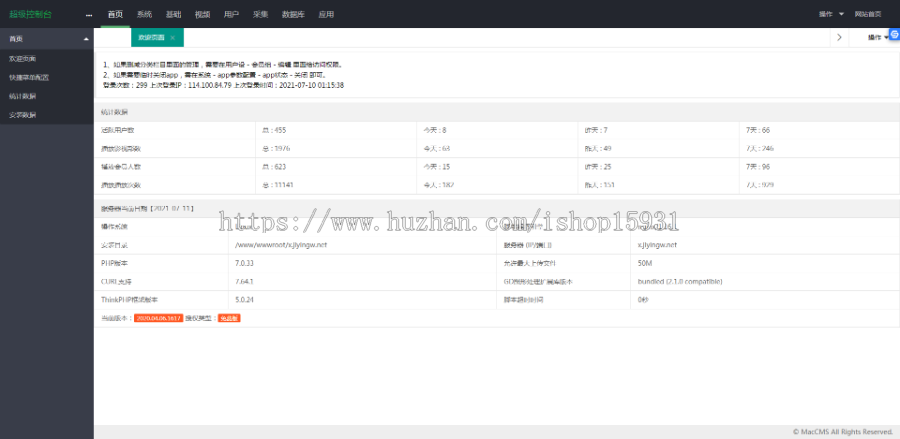Click the 总：11141 statistics cell
The width and height of the screenshot is (900, 439).
[336, 185]
